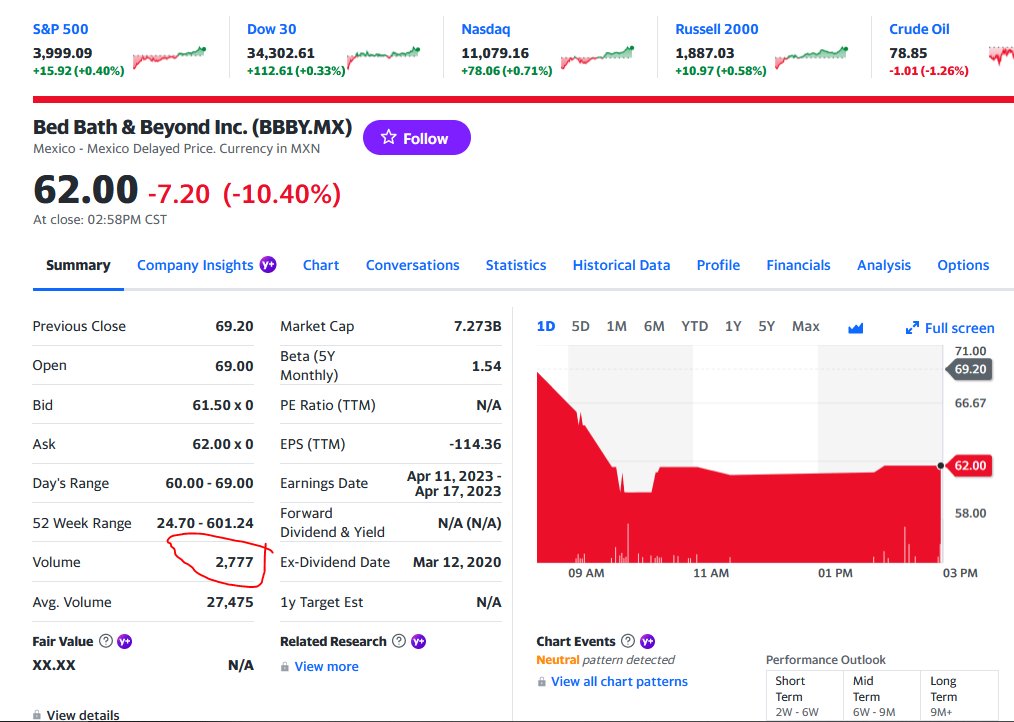Select the 1M chart range

(616, 326)
